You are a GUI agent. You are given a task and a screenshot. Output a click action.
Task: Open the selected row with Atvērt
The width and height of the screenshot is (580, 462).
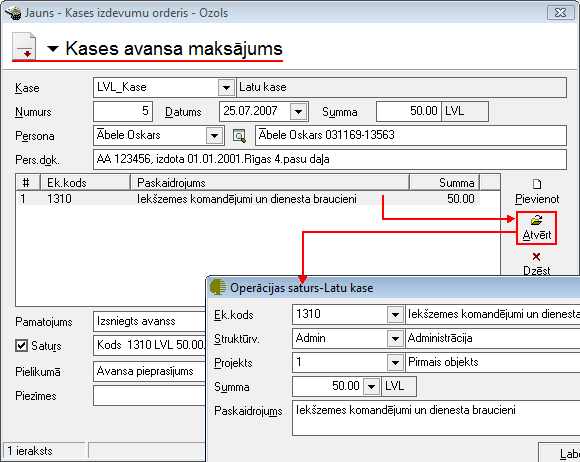tap(536, 228)
